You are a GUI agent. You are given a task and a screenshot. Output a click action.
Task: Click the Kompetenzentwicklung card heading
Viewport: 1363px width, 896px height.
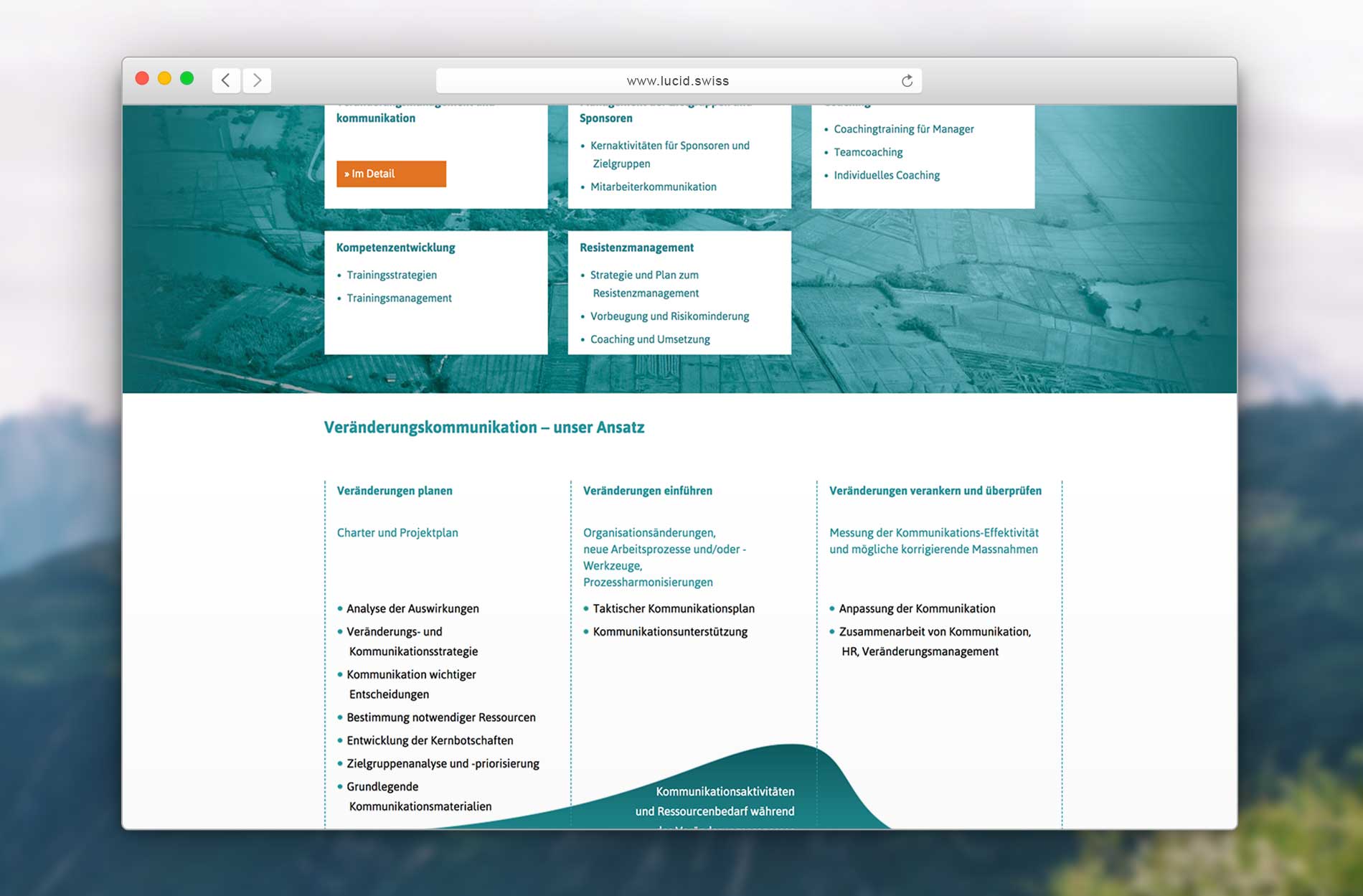(395, 247)
